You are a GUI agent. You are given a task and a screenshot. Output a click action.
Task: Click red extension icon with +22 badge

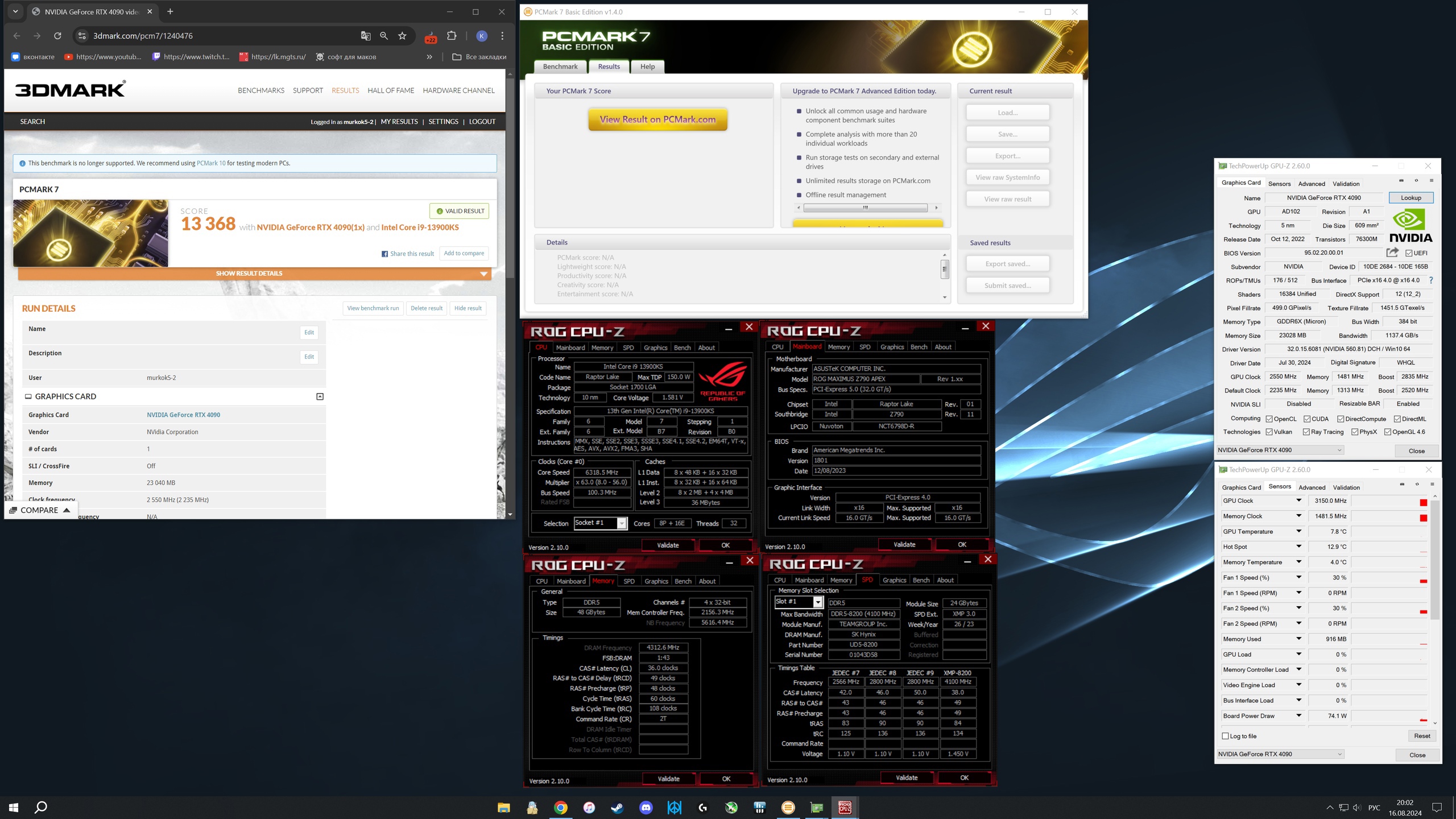pyautogui.click(x=431, y=37)
